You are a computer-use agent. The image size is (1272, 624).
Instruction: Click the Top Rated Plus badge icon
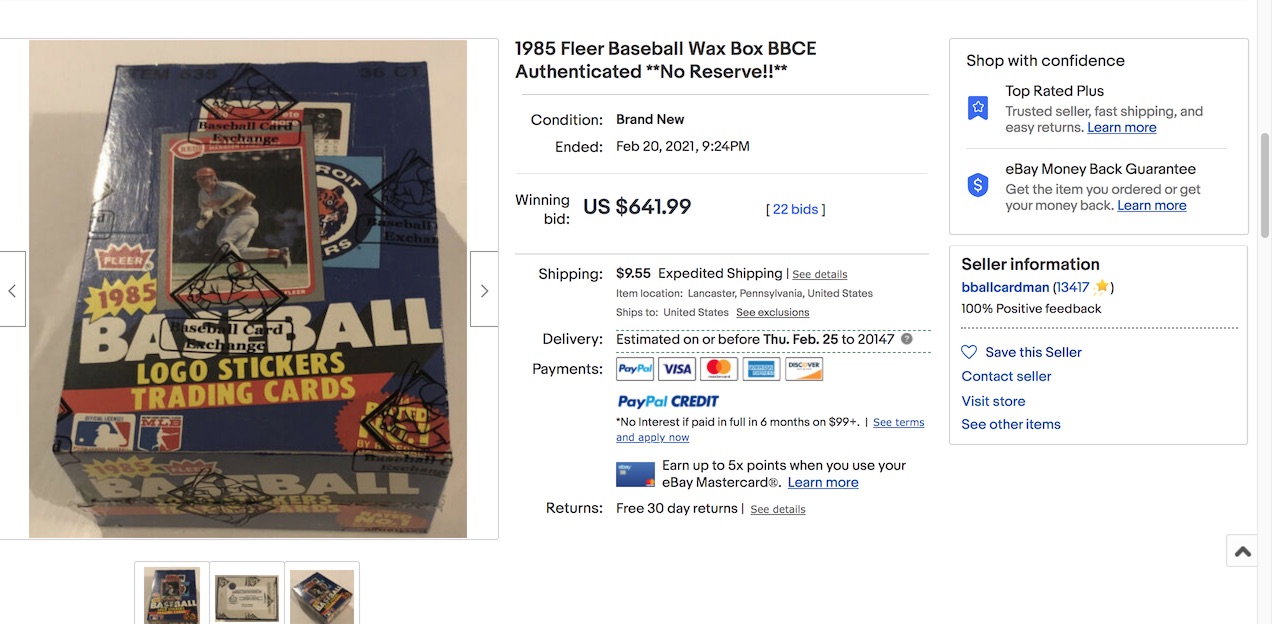coord(978,108)
